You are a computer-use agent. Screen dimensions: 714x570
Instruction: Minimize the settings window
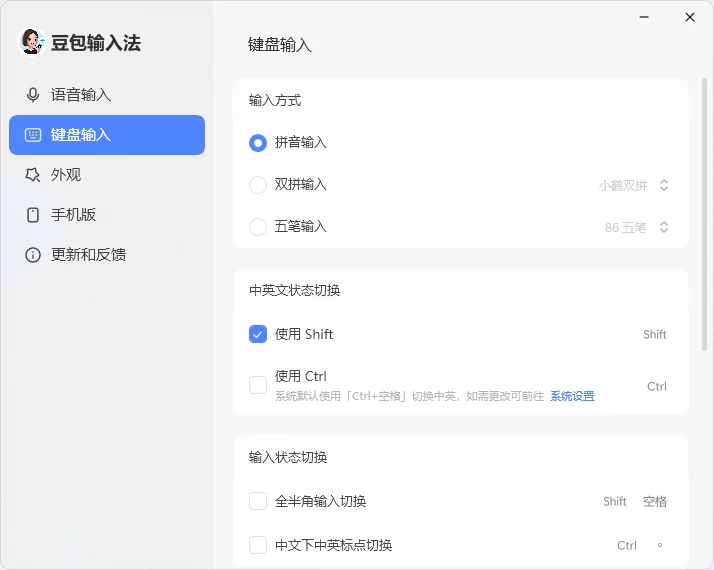[x=644, y=17]
